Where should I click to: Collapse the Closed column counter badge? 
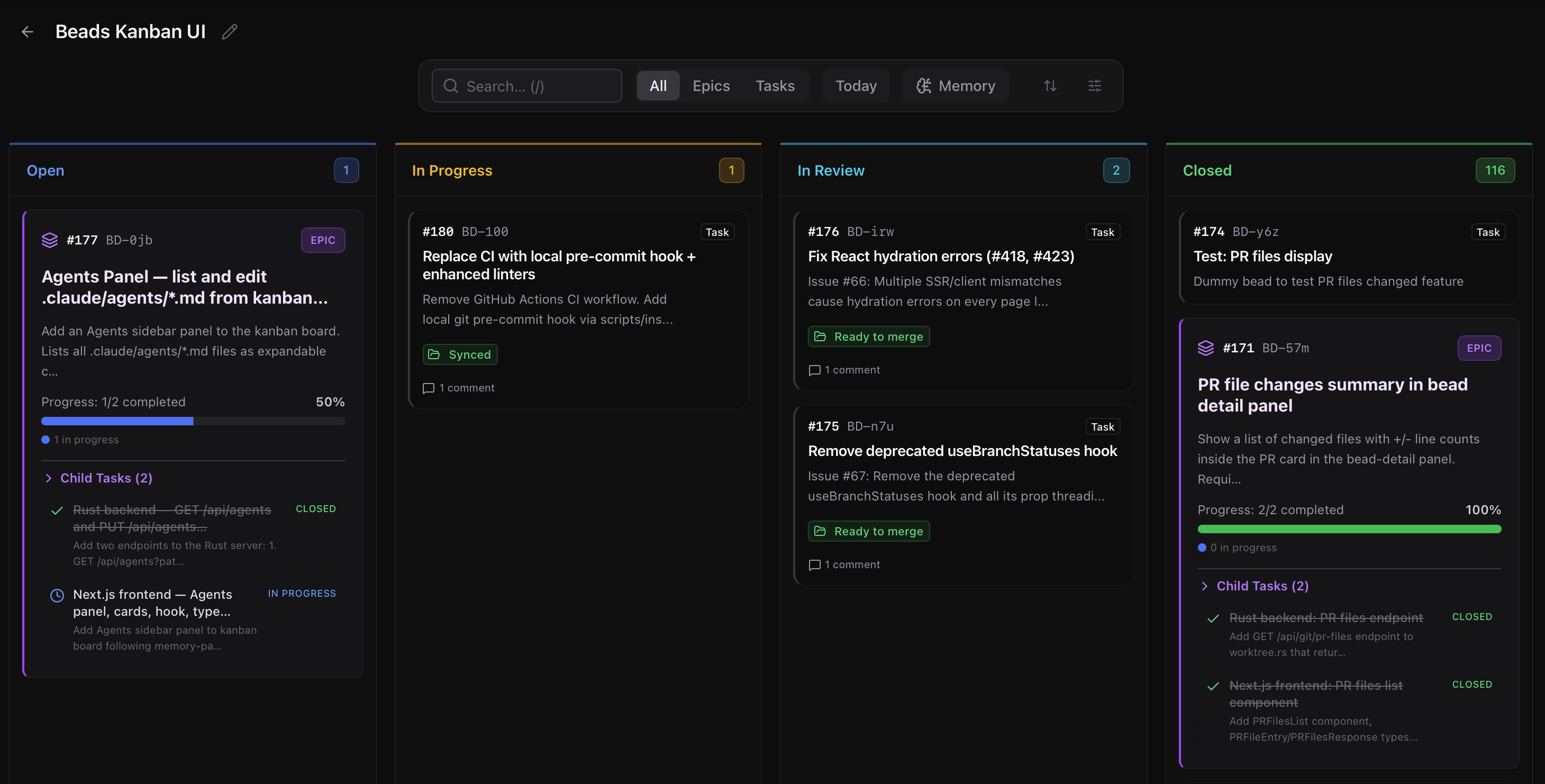[1495, 170]
